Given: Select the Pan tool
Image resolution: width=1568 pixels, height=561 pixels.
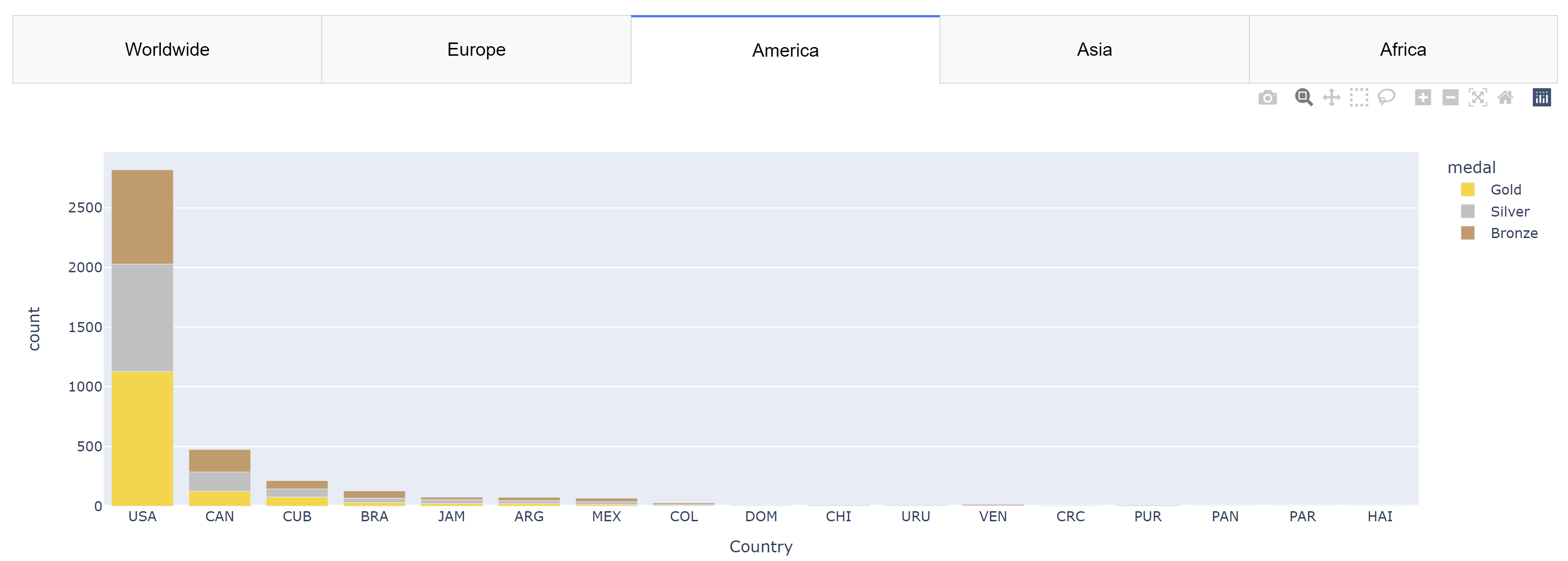Looking at the screenshot, I should 1331,97.
